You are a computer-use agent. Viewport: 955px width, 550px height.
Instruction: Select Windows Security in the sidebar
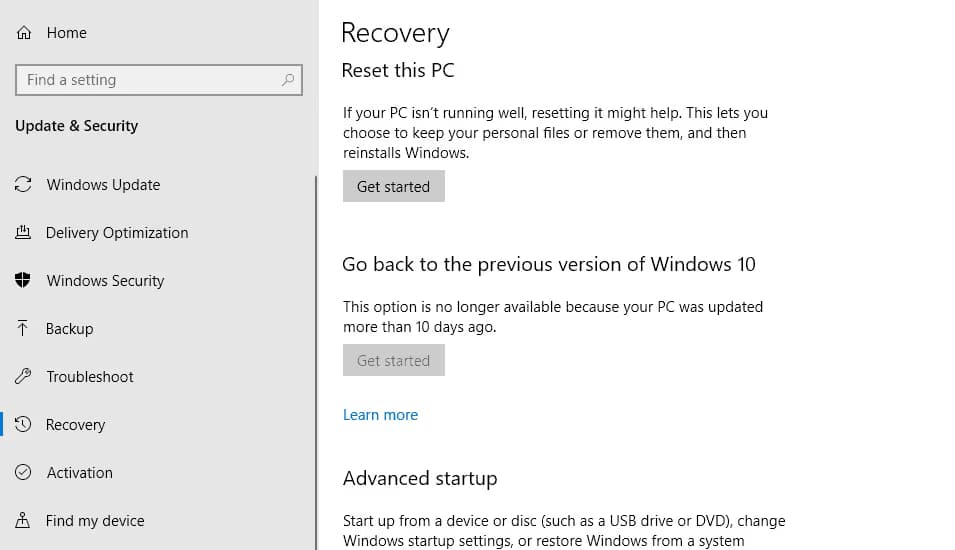[x=105, y=281]
